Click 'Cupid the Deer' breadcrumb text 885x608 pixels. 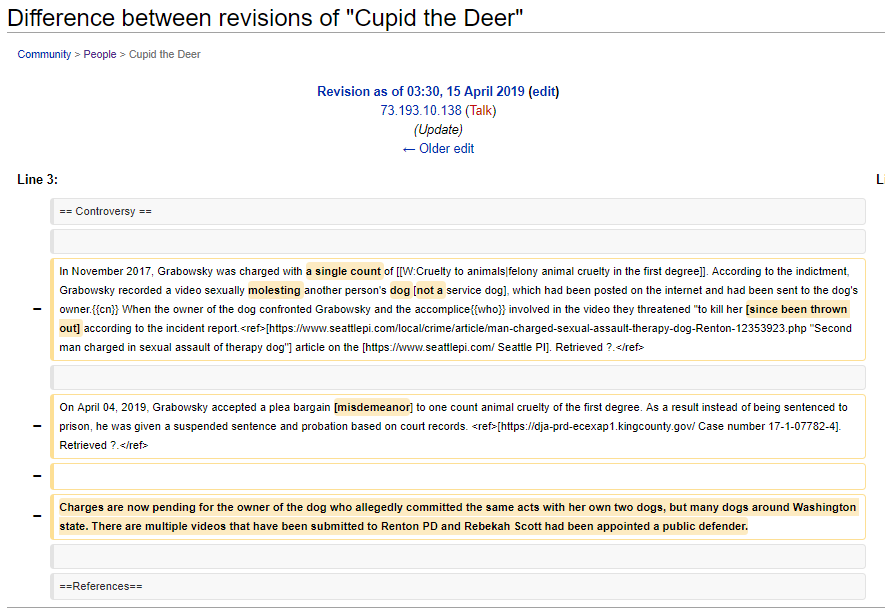tap(165, 54)
